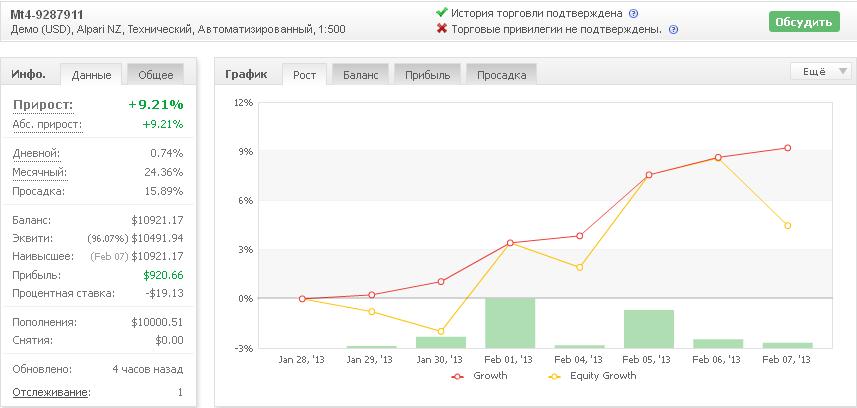Click Feb 07 yellow equity data point
The image size is (857, 408).
click(788, 225)
